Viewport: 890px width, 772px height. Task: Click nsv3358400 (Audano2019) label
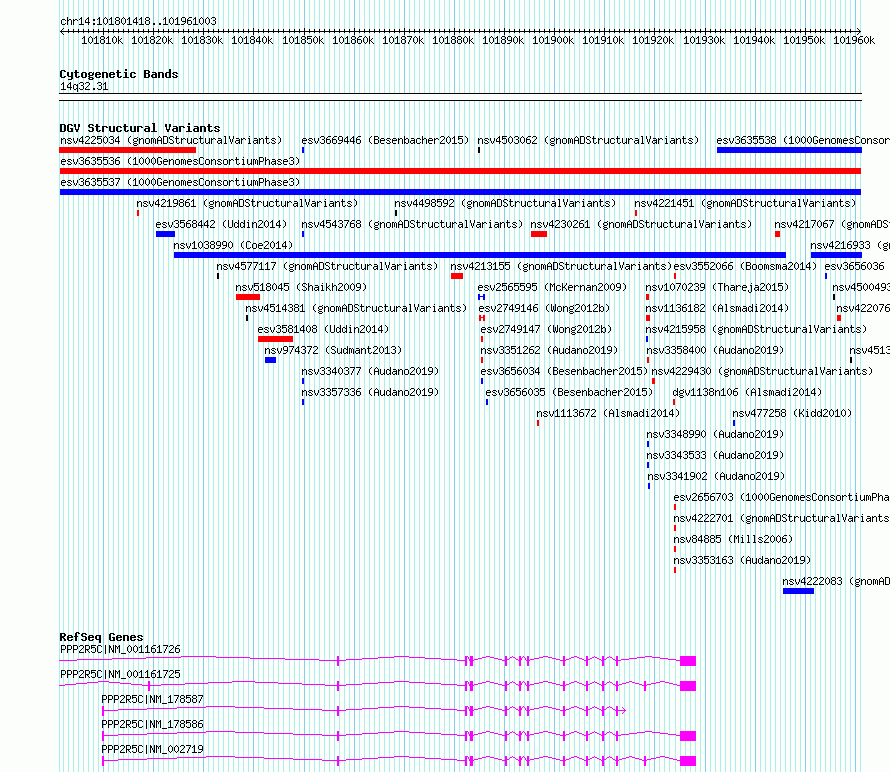715,350
